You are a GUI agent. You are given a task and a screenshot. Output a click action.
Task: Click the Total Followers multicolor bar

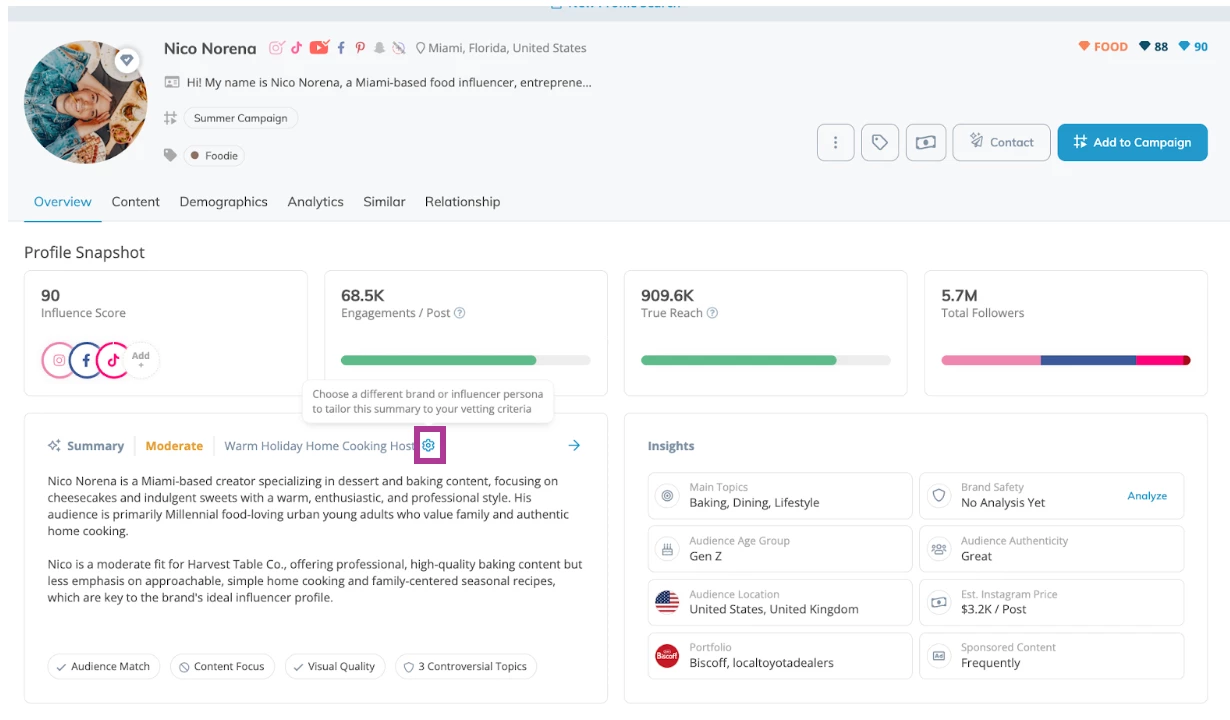[x=1066, y=360]
